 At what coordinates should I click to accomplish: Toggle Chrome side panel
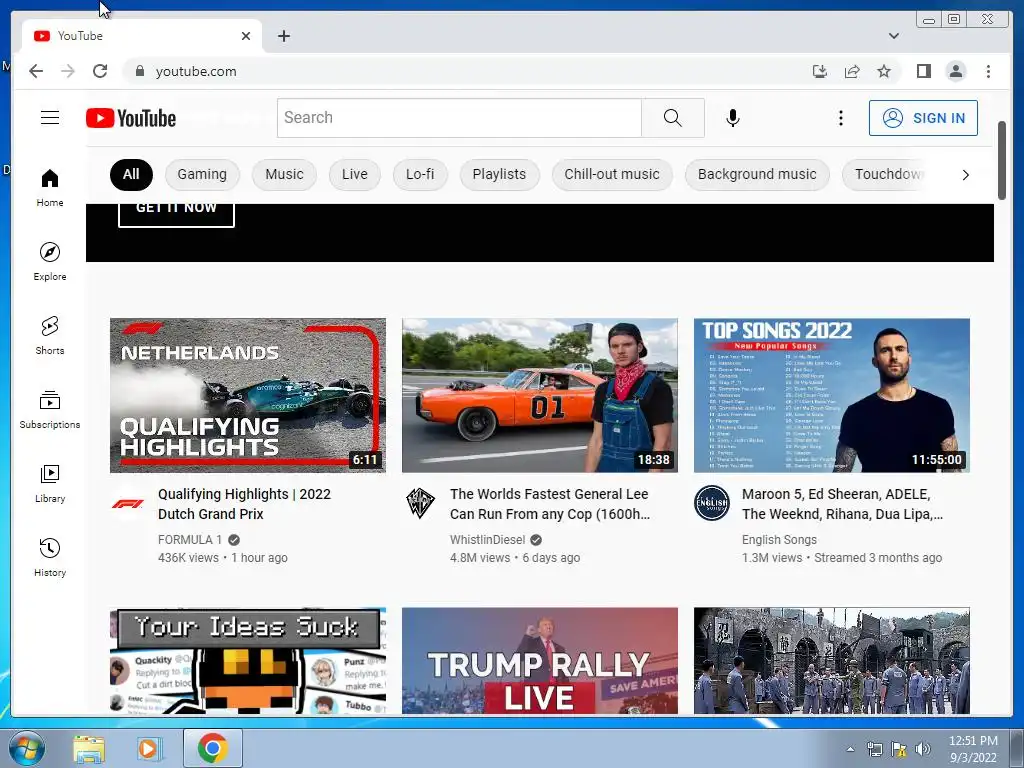923,71
